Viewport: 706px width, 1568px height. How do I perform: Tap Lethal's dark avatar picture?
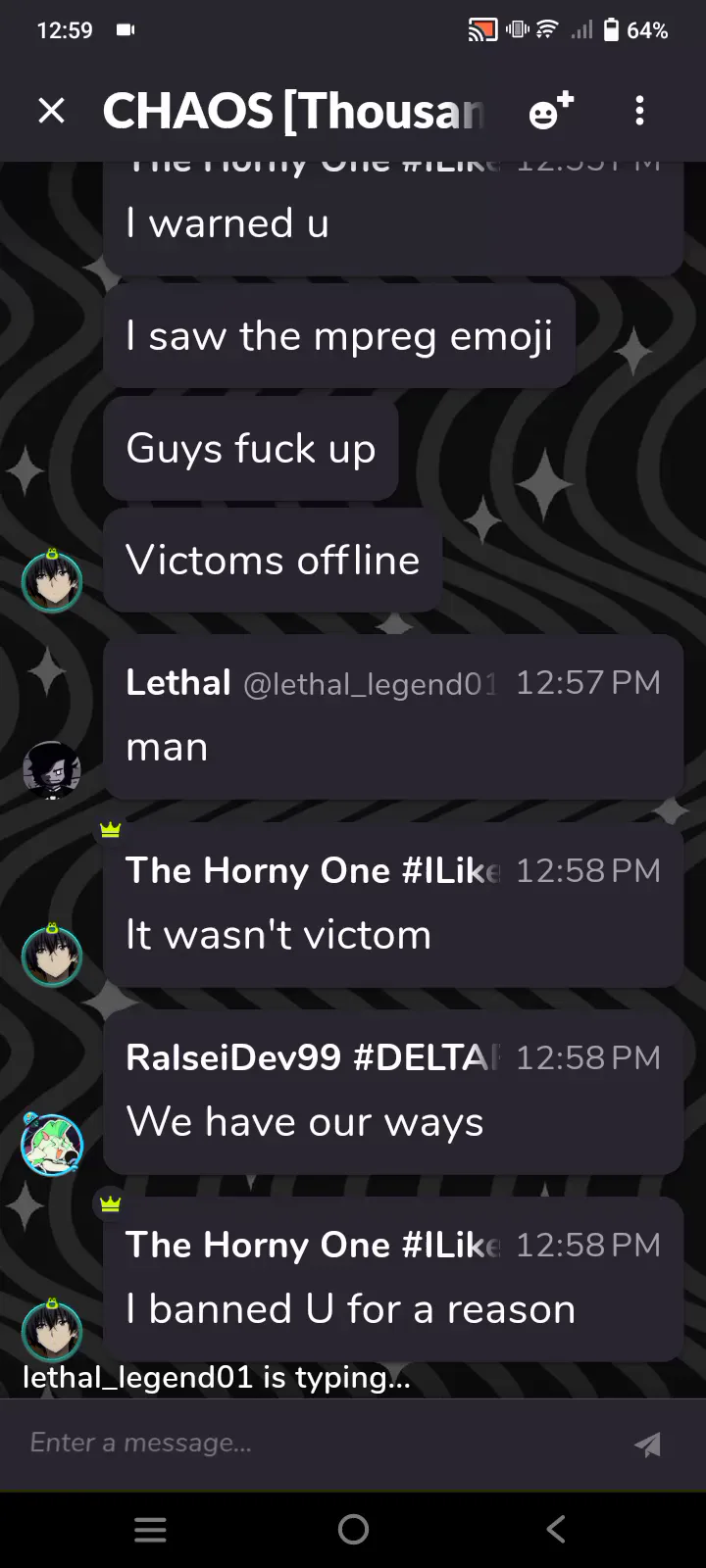[51, 770]
